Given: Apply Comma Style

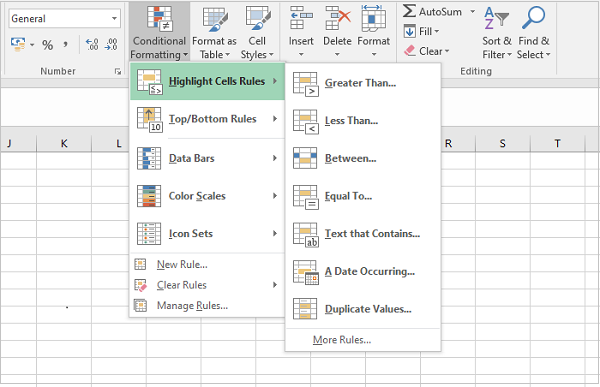Looking at the screenshot, I should (65, 45).
